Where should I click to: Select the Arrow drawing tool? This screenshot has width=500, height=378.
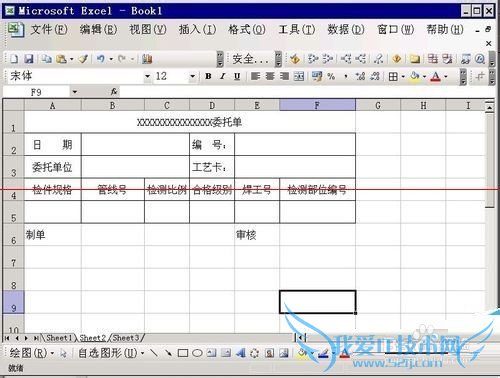(x=168, y=353)
